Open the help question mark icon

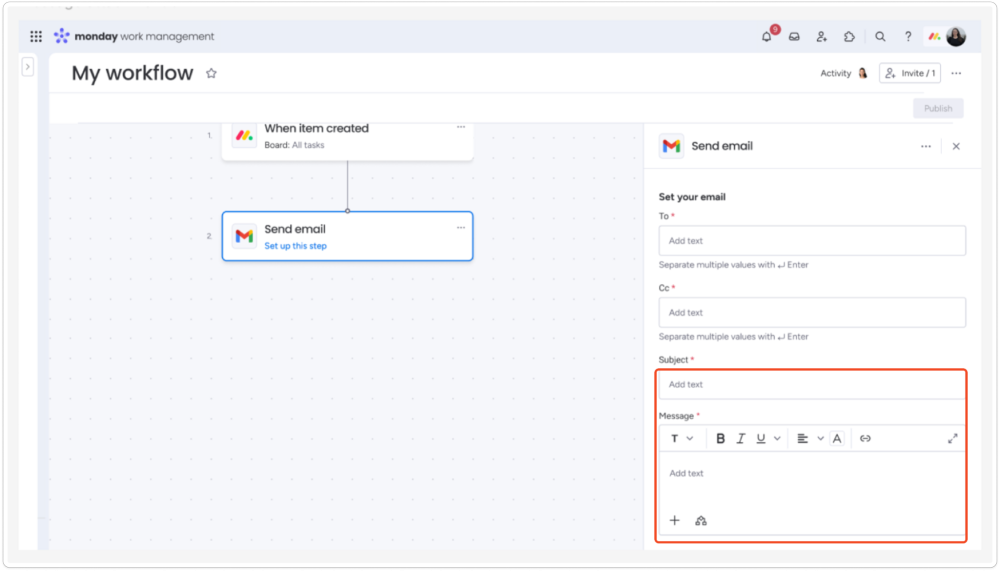click(908, 37)
